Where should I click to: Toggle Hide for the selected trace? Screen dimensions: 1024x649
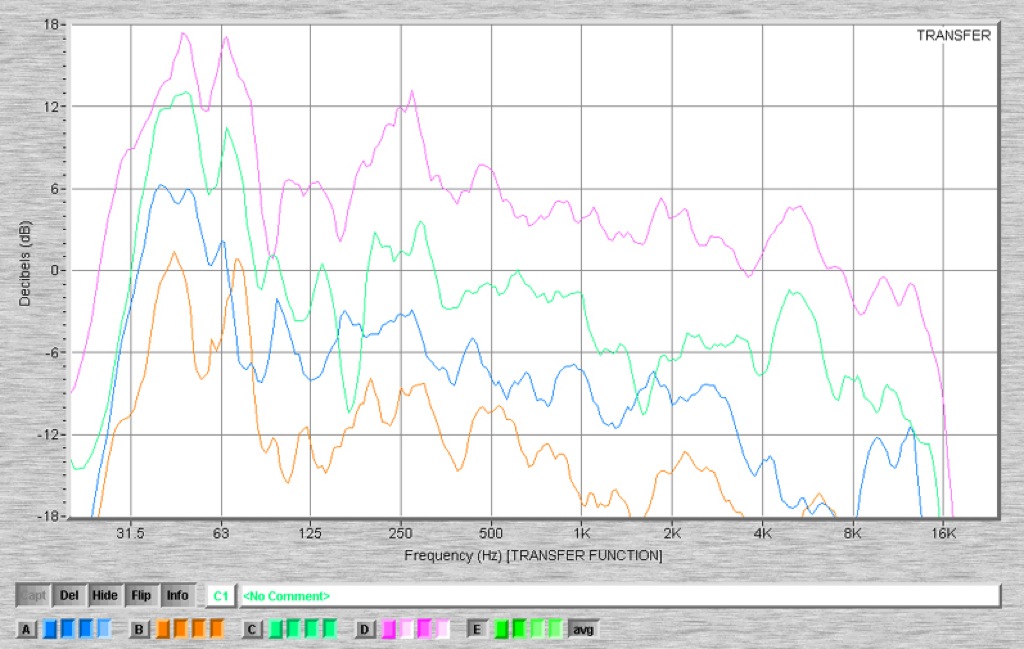105,595
